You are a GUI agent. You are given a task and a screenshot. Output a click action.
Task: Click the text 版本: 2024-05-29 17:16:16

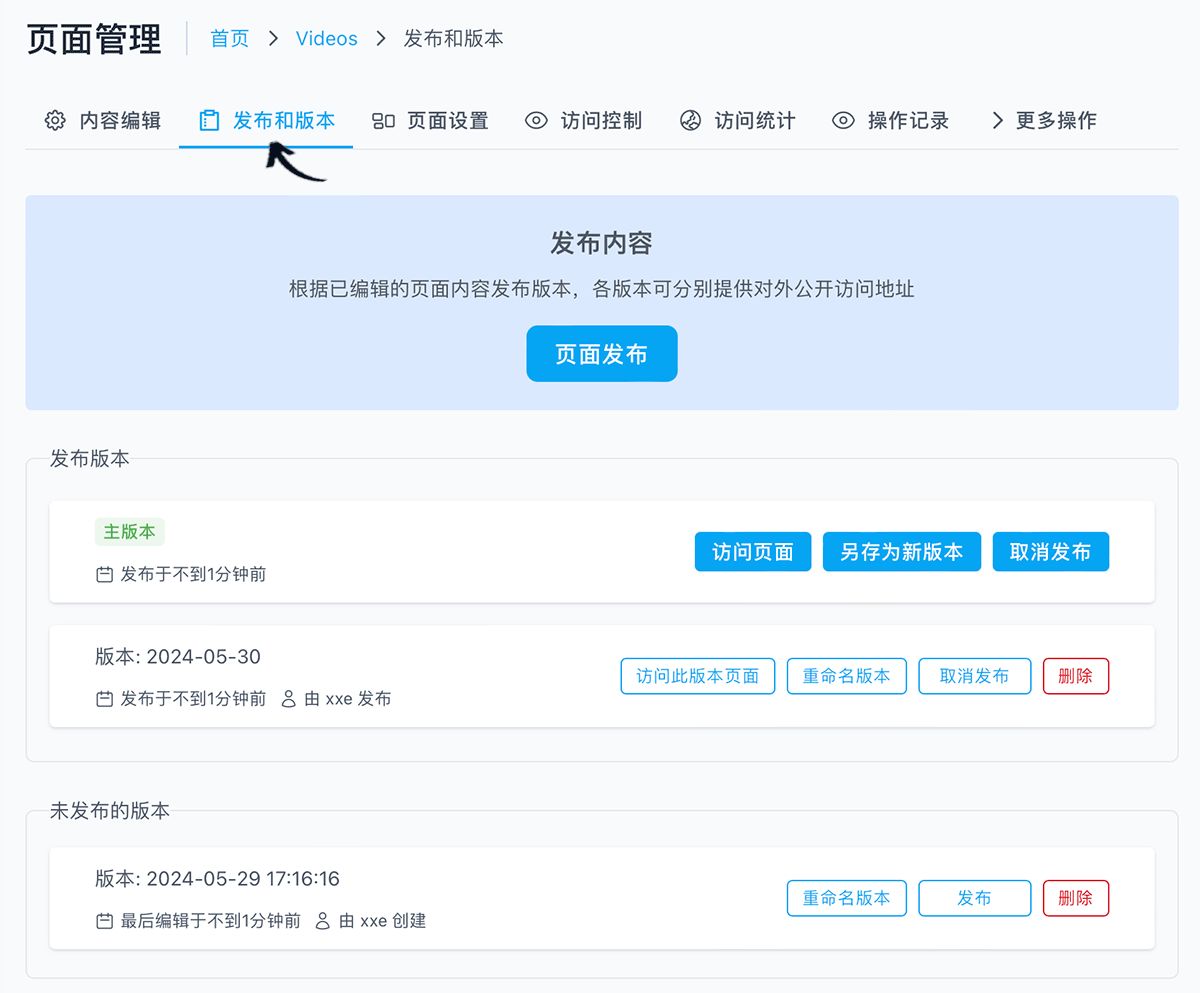point(218,879)
